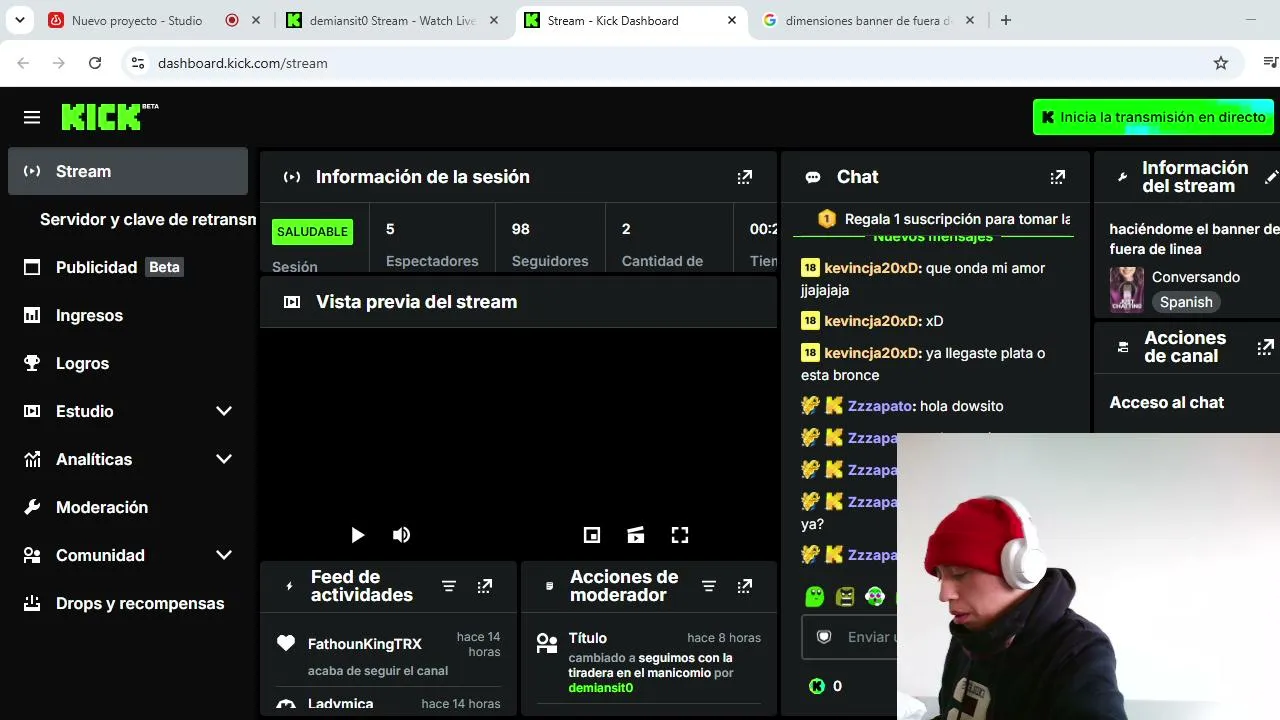The height and width of the screenshot is (720, 1280).
Task: Pop out the Chat panel
Action: (1057, 177)
